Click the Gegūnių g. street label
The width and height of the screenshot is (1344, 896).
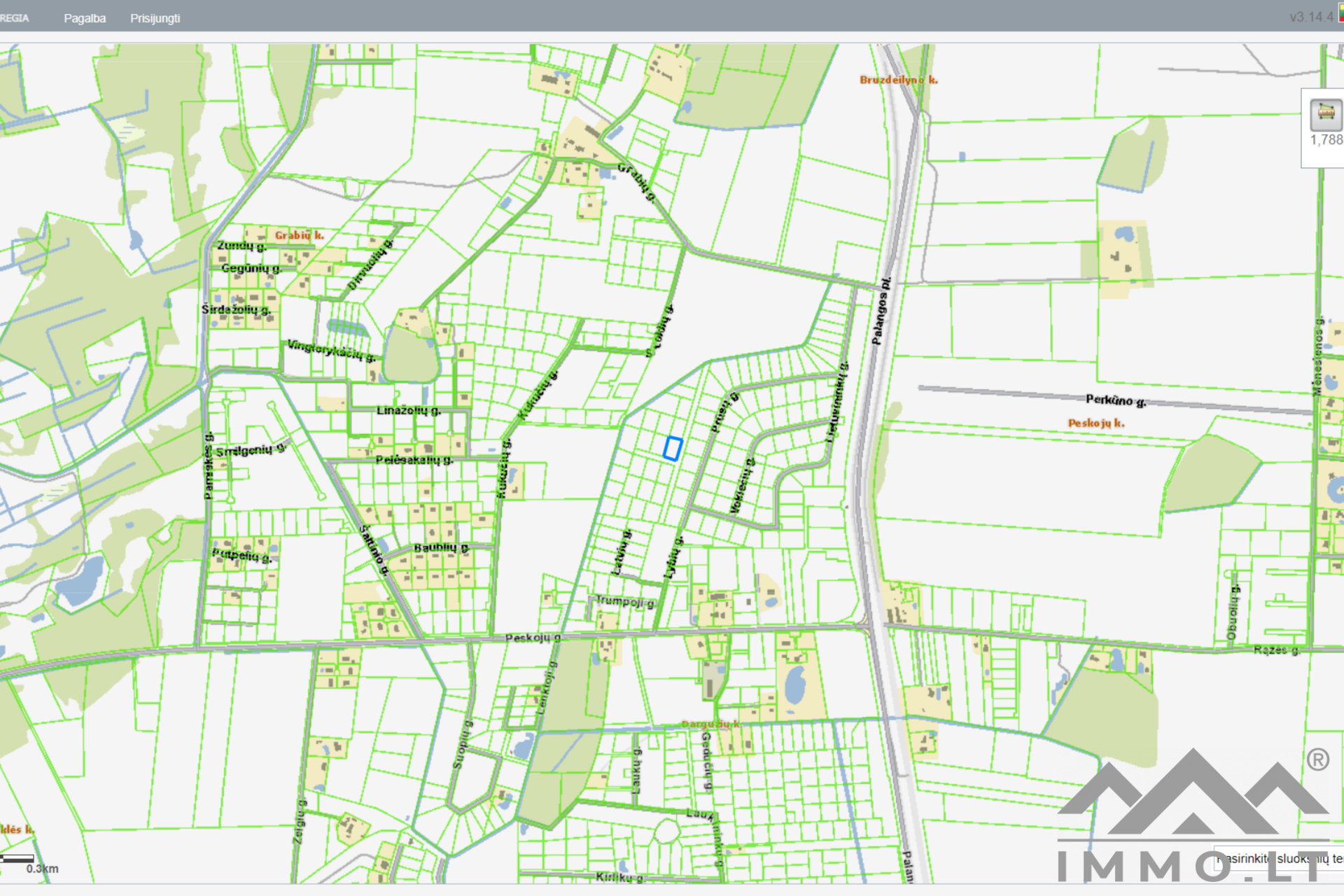[x=251, y=268]
